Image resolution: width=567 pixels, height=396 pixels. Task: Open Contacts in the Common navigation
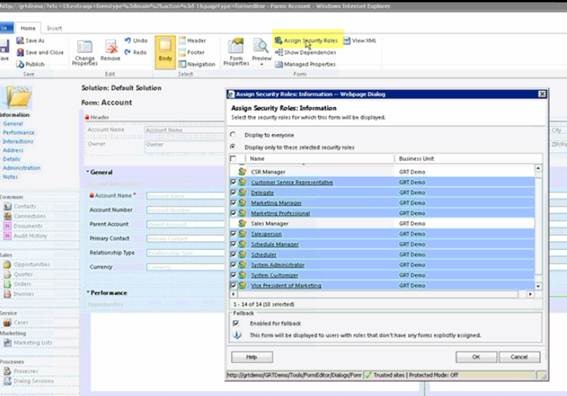20,206
